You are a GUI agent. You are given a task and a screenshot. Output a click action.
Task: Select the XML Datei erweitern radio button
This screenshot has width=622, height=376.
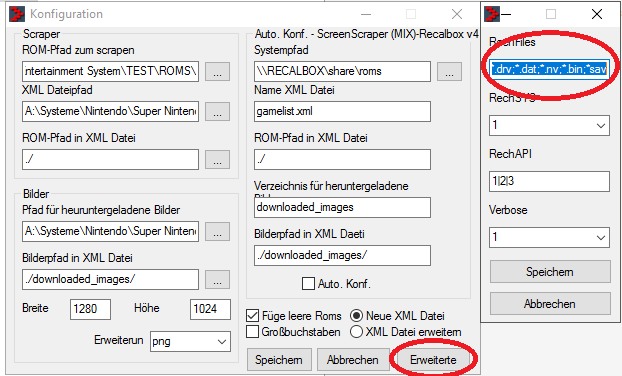tap(356, 332)
